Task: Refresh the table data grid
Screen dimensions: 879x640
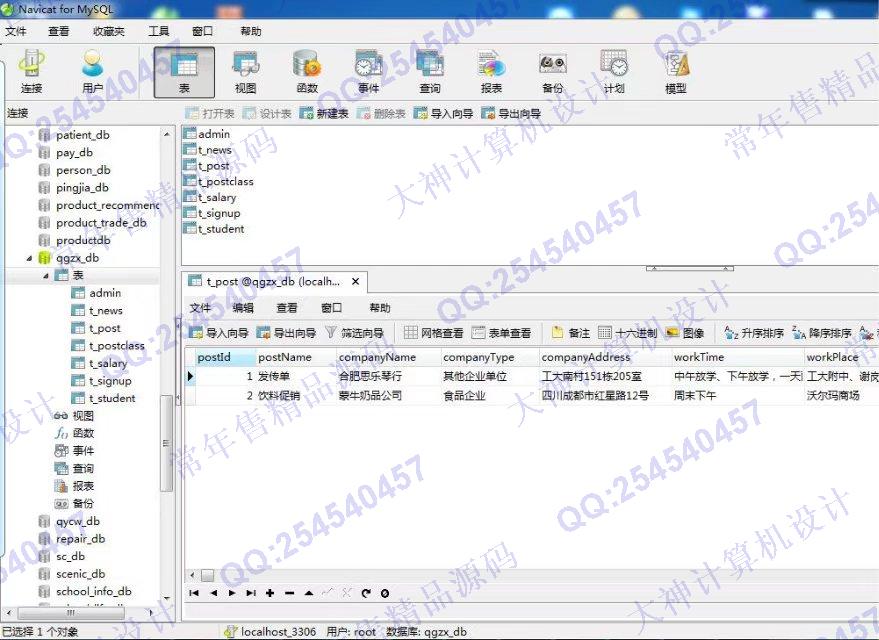Action: pyautogui.click(x=366, y=593)
